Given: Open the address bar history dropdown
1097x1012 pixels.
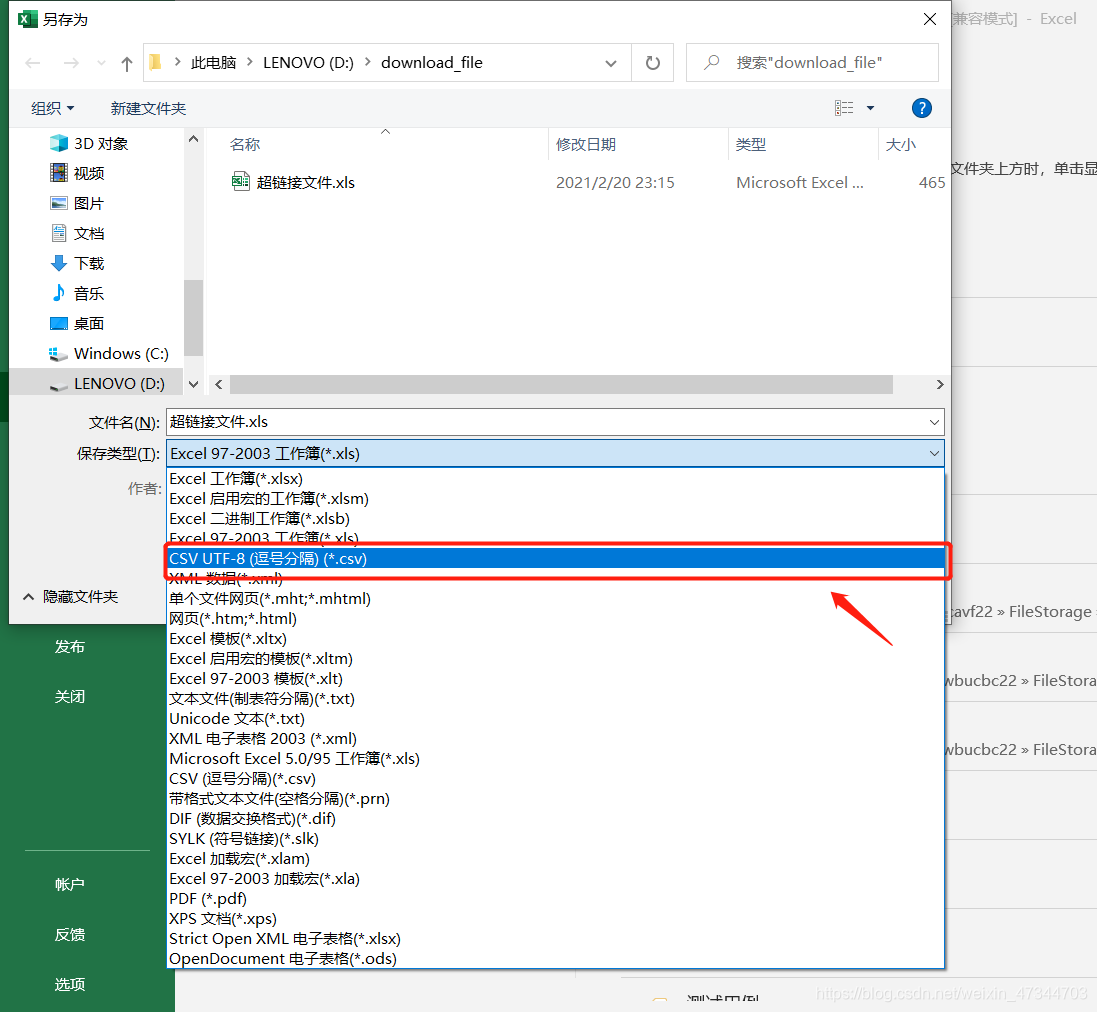Looking at the screenshot, I should click(x=611, y=63).
